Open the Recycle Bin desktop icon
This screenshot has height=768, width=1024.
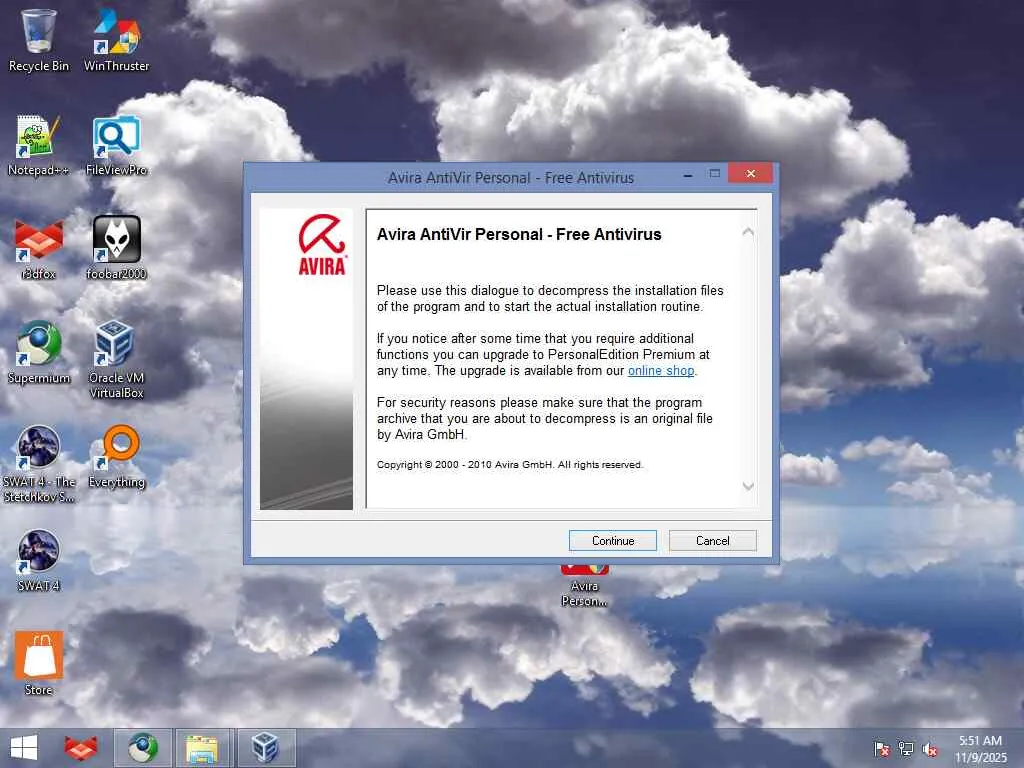click(39, 40)
